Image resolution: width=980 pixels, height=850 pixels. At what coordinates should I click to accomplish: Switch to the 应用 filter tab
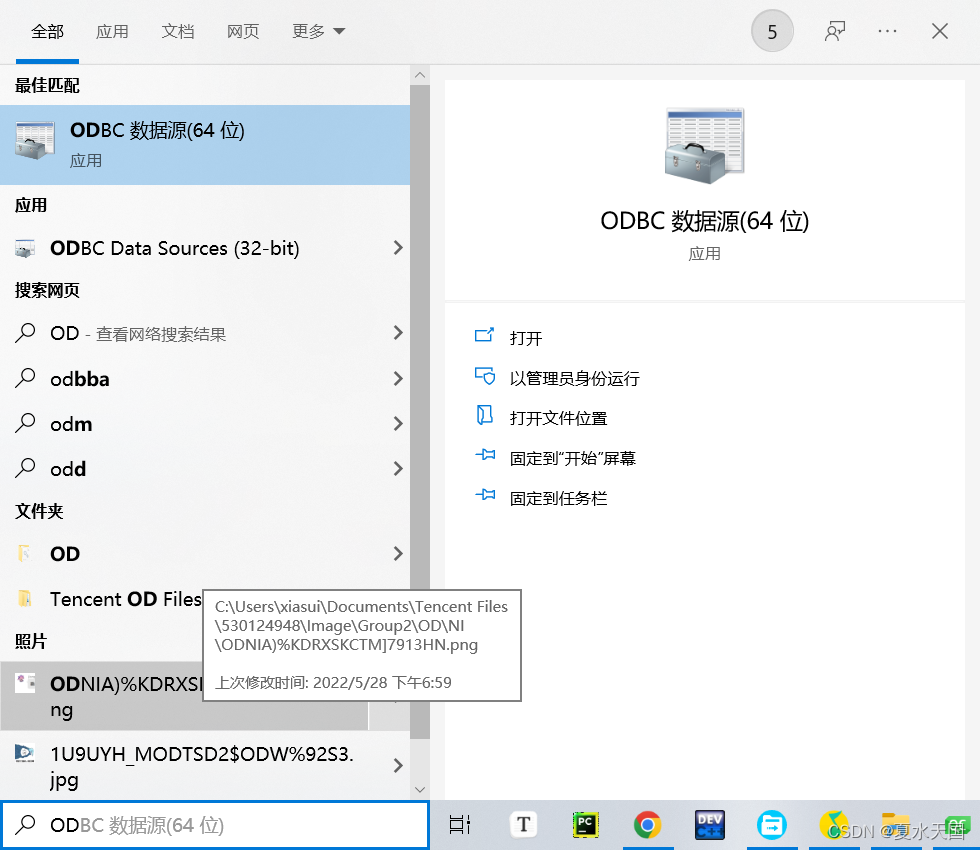tap(112, 31)
